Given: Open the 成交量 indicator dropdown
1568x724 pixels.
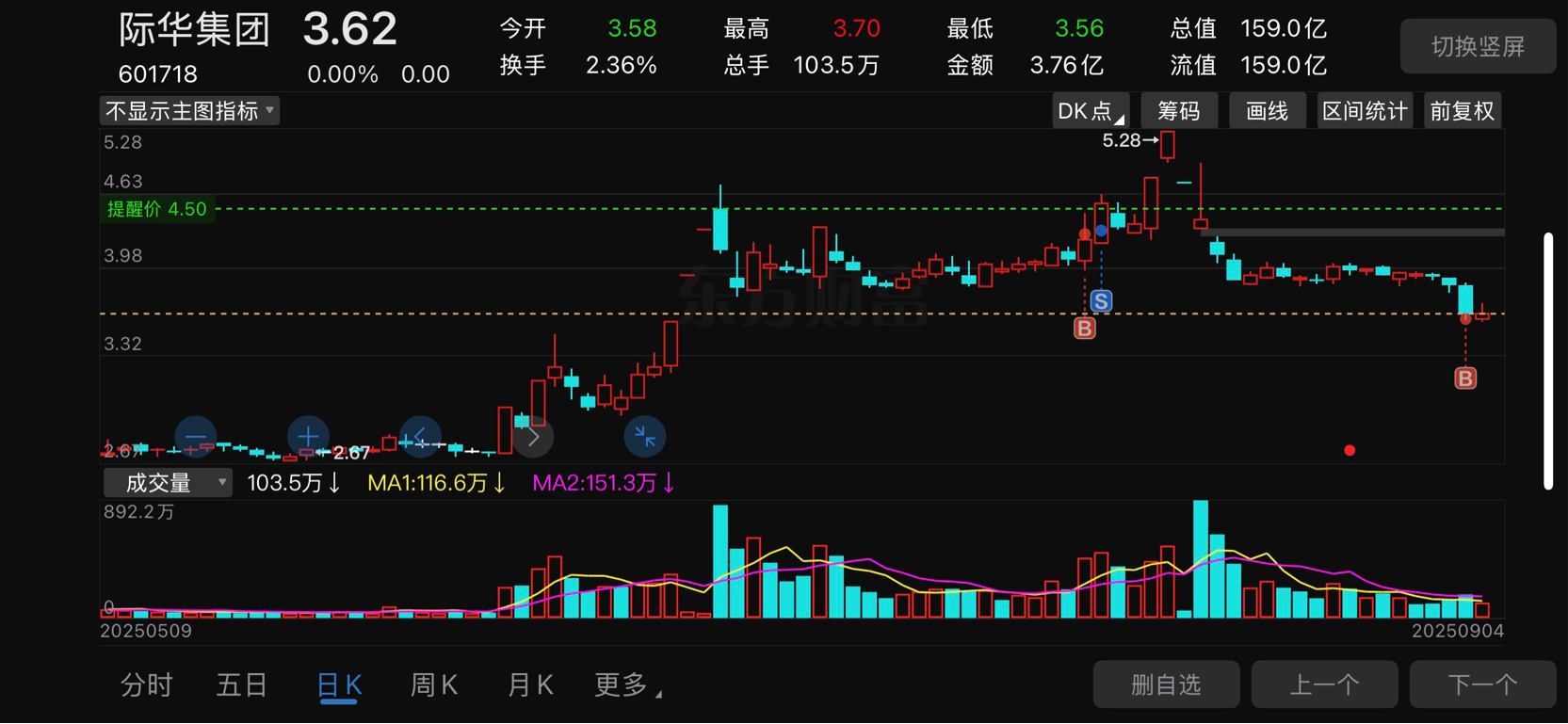Looking at the screenshot, I should tap(167, 483).
